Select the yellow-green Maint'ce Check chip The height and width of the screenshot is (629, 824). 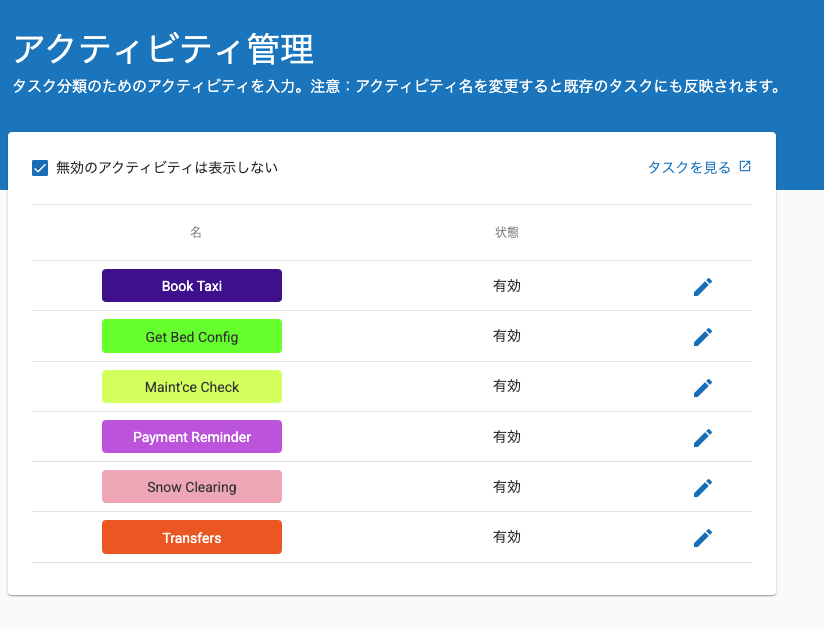pos(192,387)
